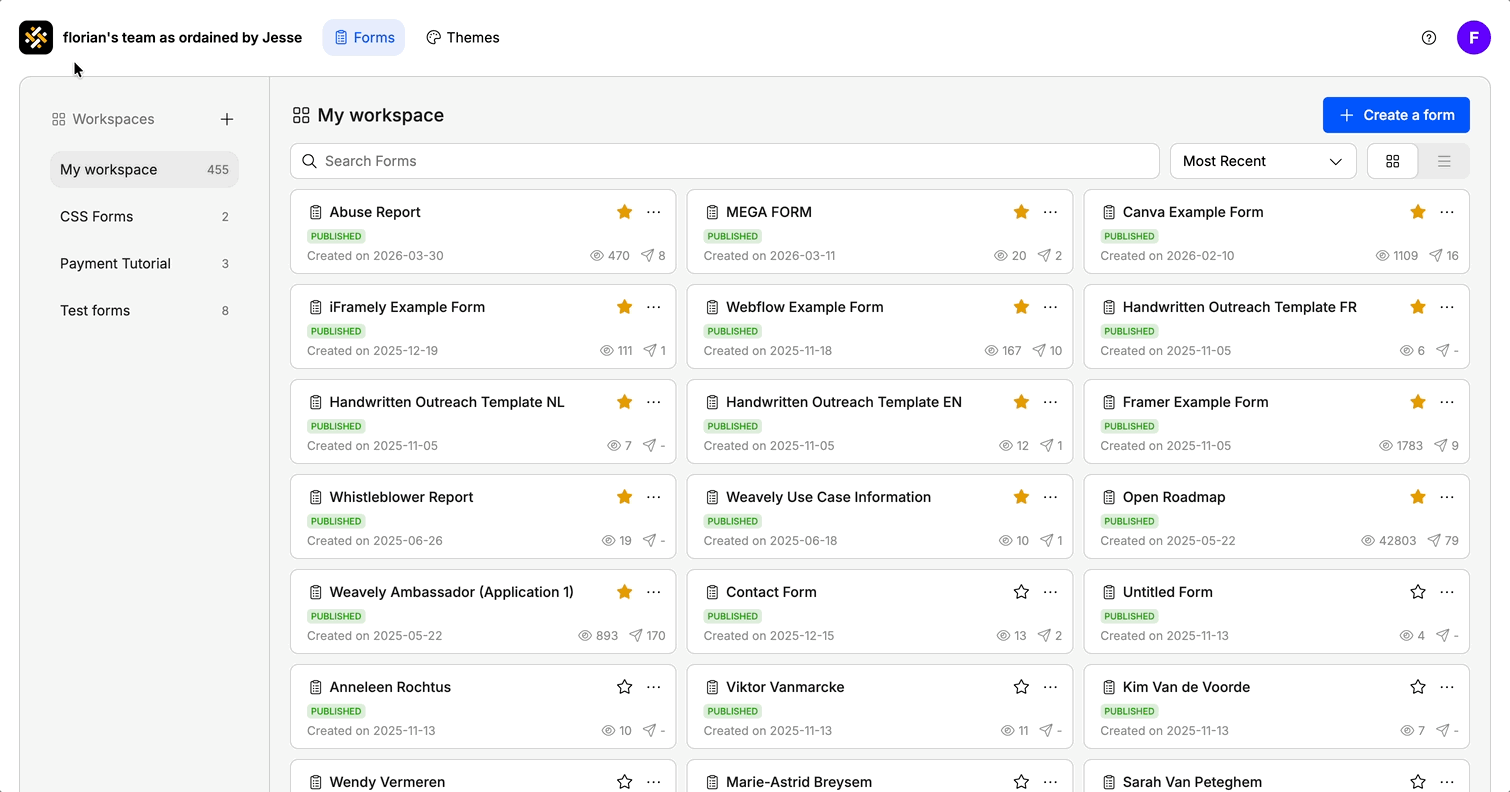Viewport: 1510px width, 792px height.
Task: Open more options for Framer Example Form
Action: click(1447, 402)
